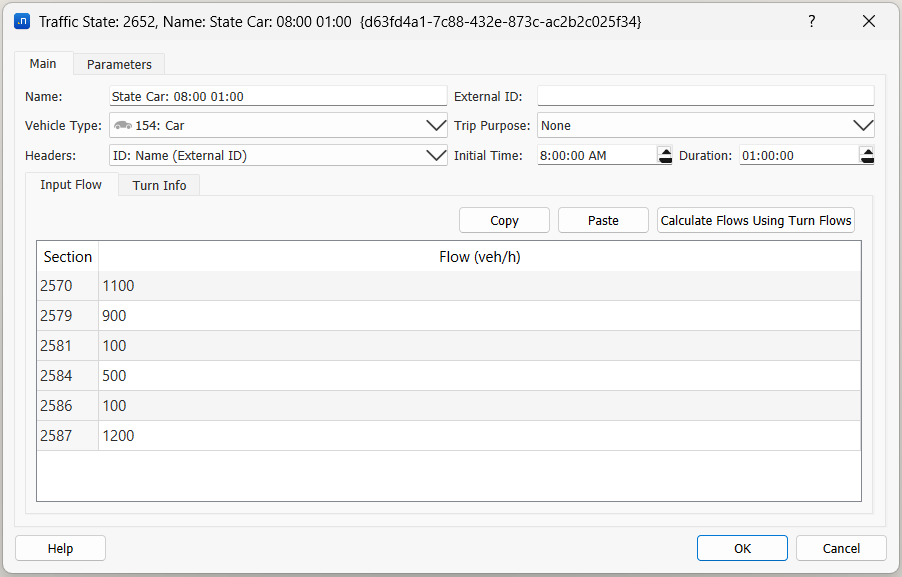Switch to the Parameters tab

pos(119,64)
